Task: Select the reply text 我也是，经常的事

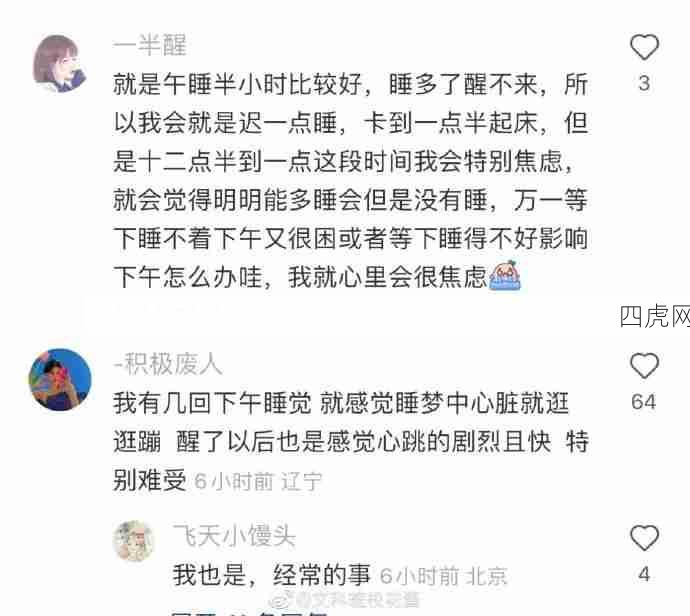Action: pyautogui.click(x=272, y=575)
